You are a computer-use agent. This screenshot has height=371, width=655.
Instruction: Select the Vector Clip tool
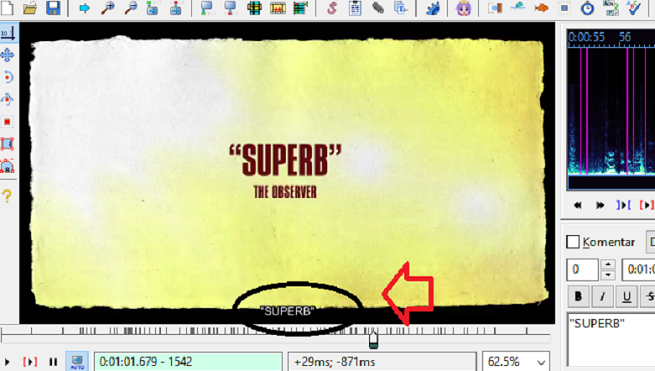tap(8, 166)
